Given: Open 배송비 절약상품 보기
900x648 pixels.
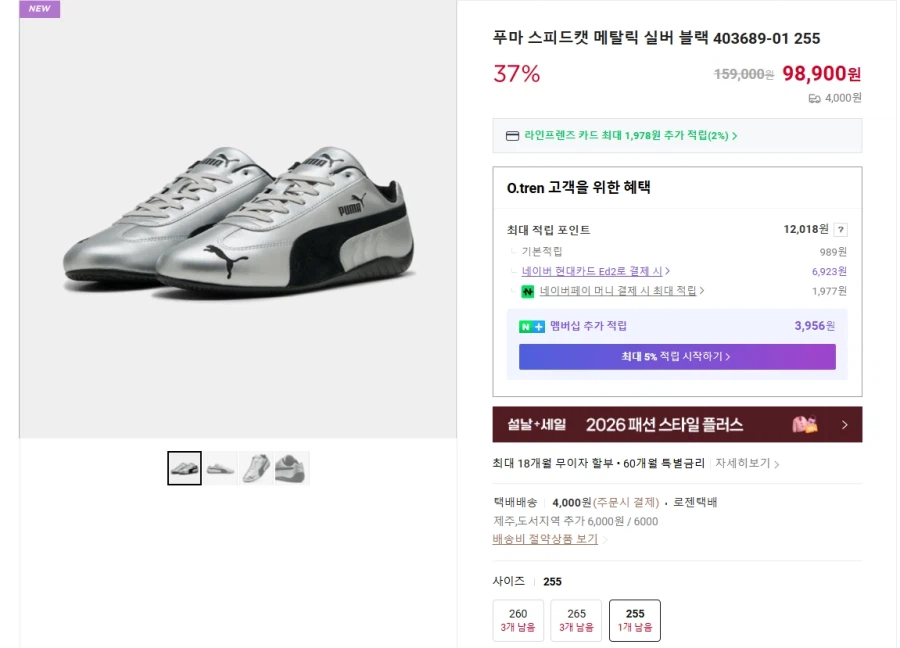Looking at the screenshot, I should [x=543, y=539].
